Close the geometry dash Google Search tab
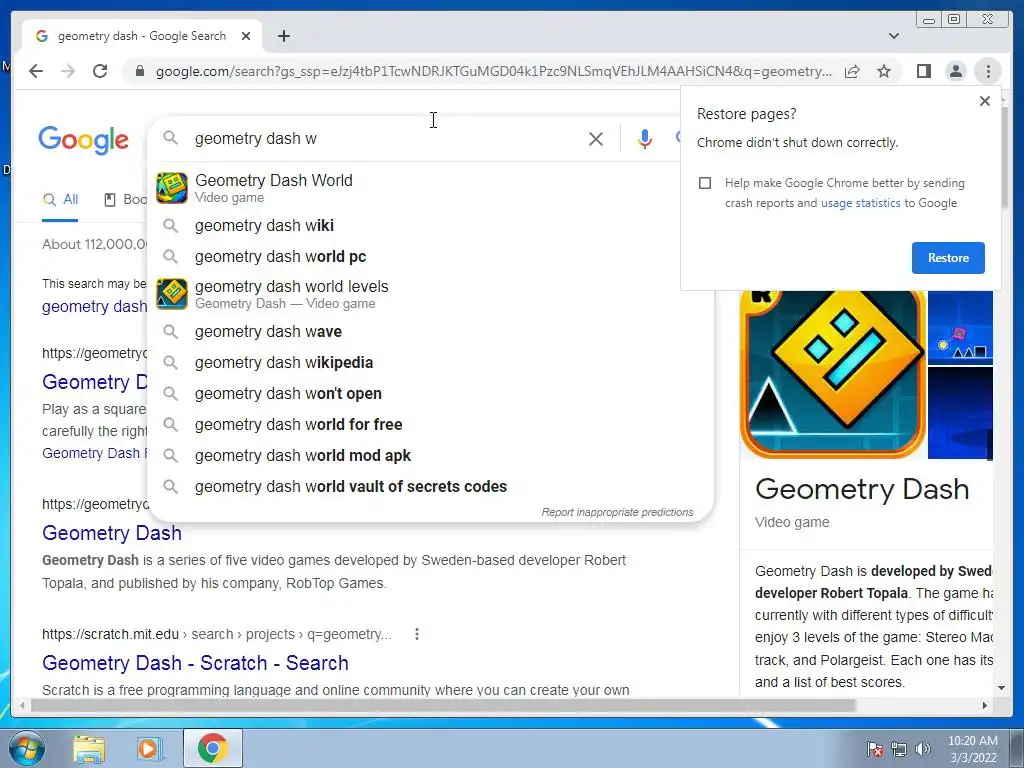 click(x=246, y=36)
